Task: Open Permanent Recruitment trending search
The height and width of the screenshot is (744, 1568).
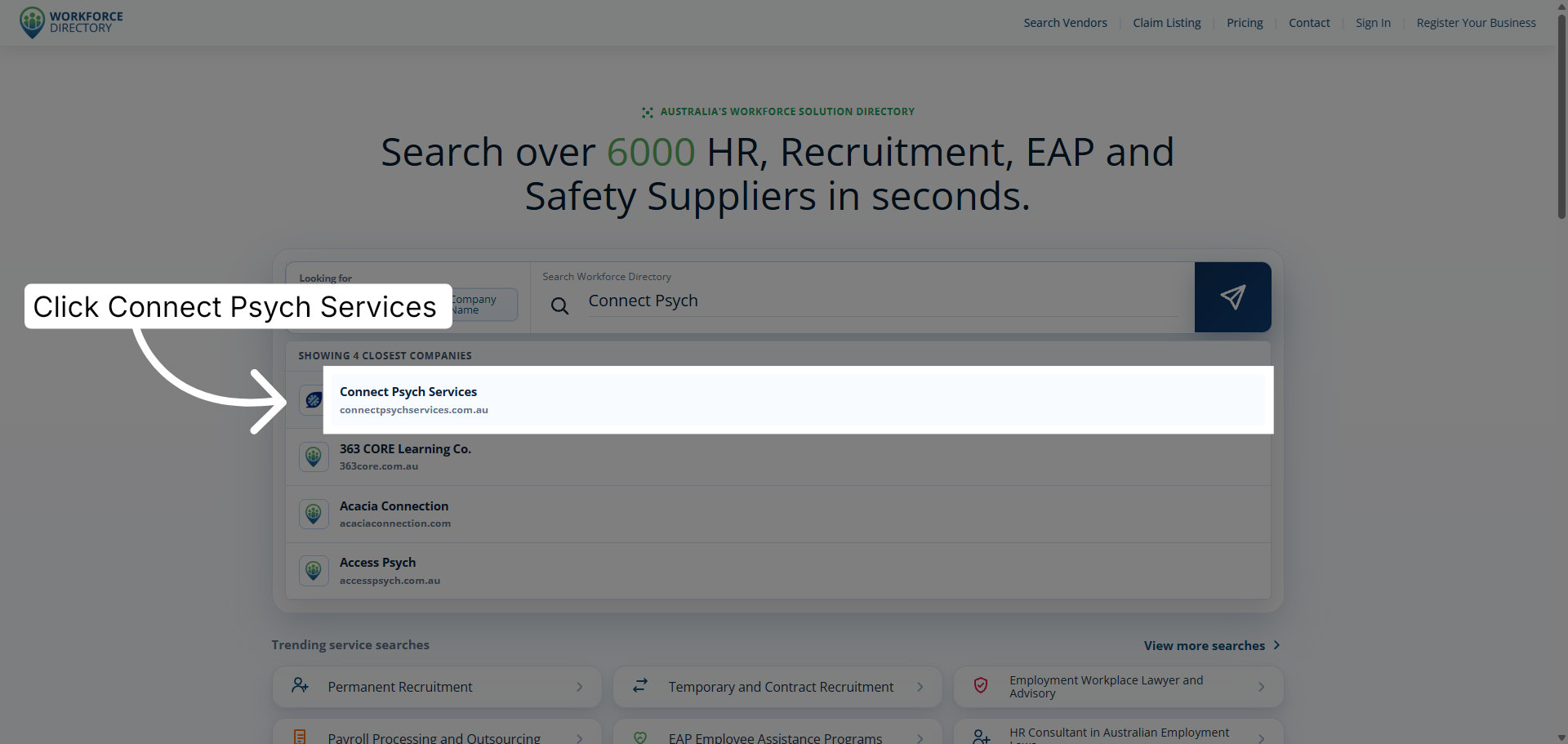Action: tap(437, 687)
